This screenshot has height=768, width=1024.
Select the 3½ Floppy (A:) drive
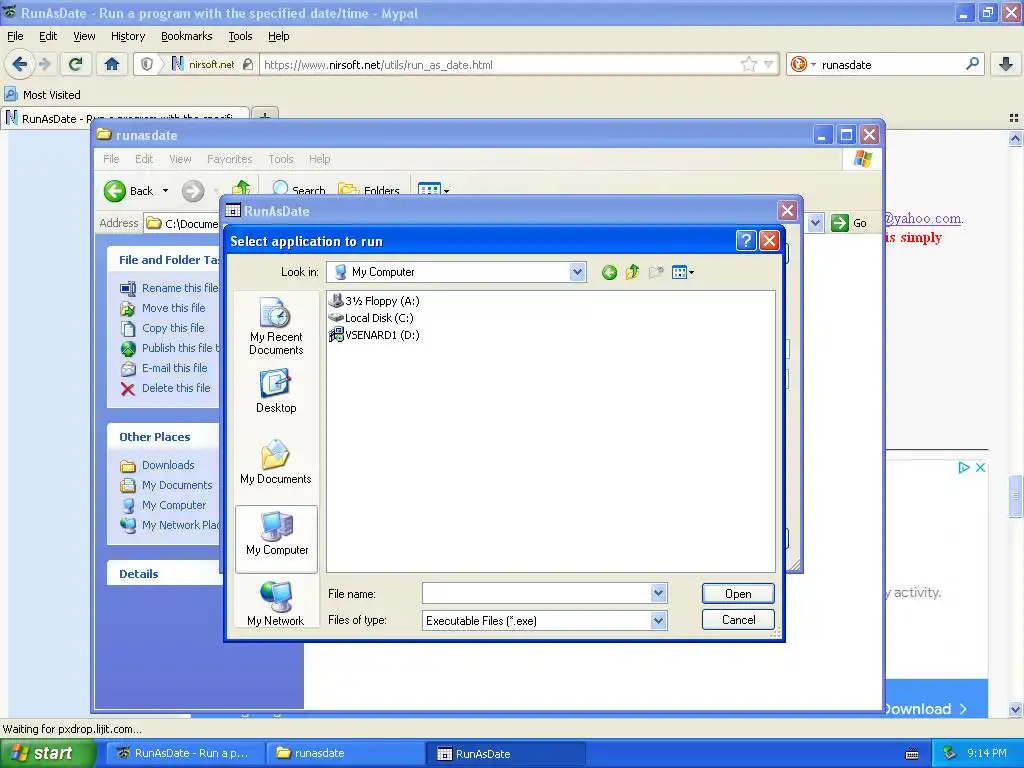pyautogui.click(x=374, y=301)
